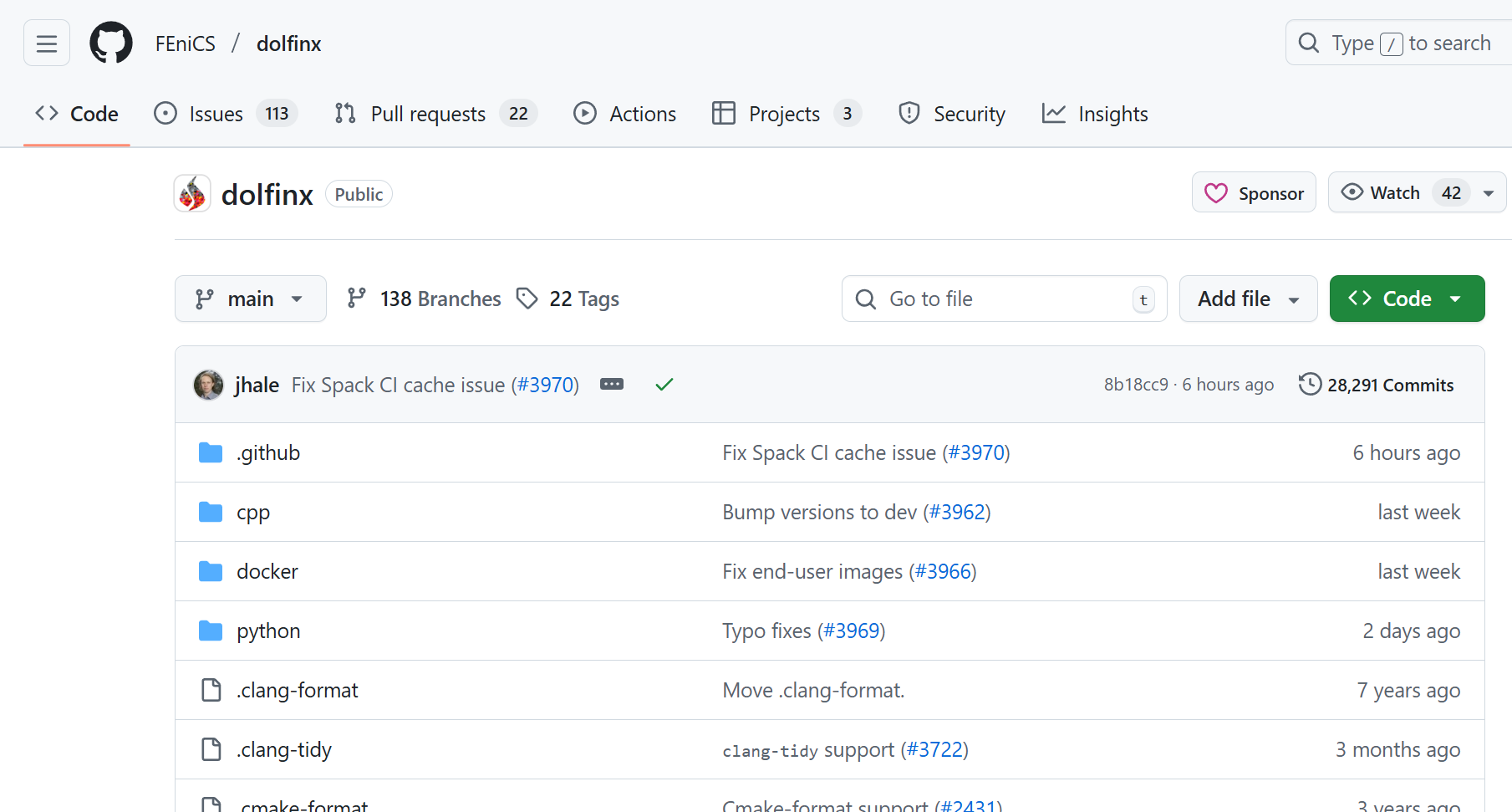Open the docker folder

pyautogui.click(x=267, y=571)
